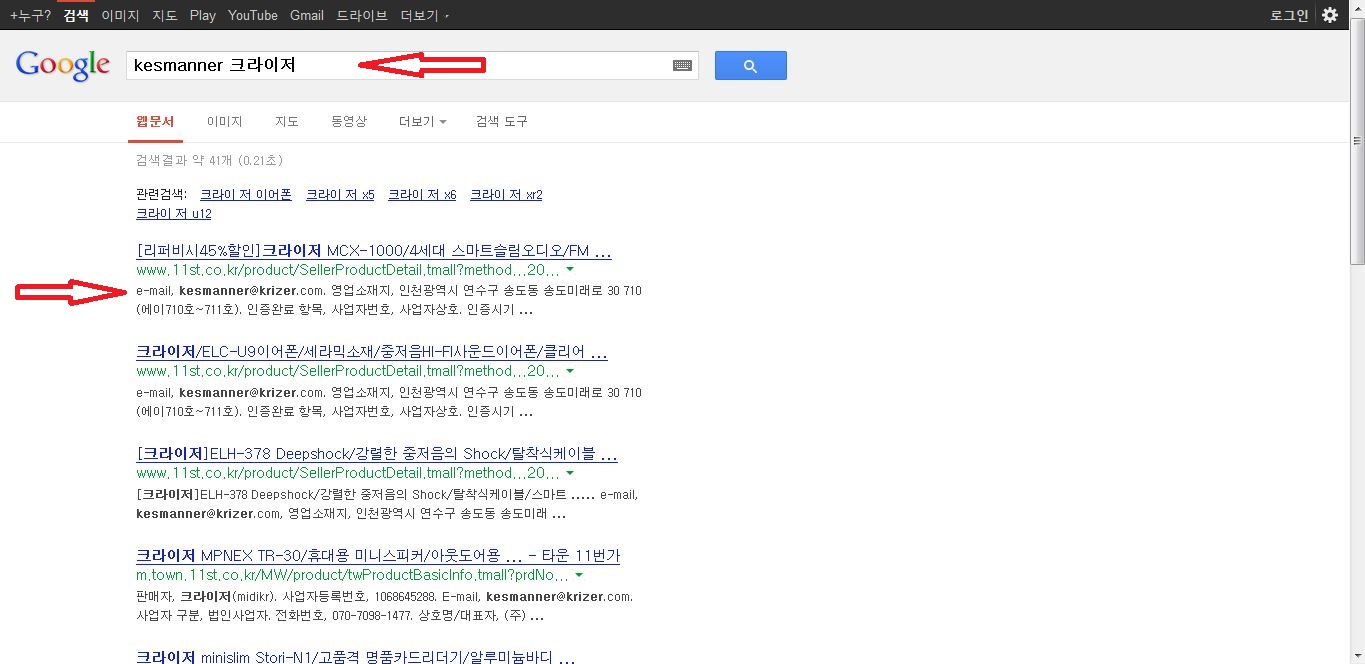Screen dimensions: 1365x664
Task: Open 검색 도구 search tools
Action: tap(502, 121)
